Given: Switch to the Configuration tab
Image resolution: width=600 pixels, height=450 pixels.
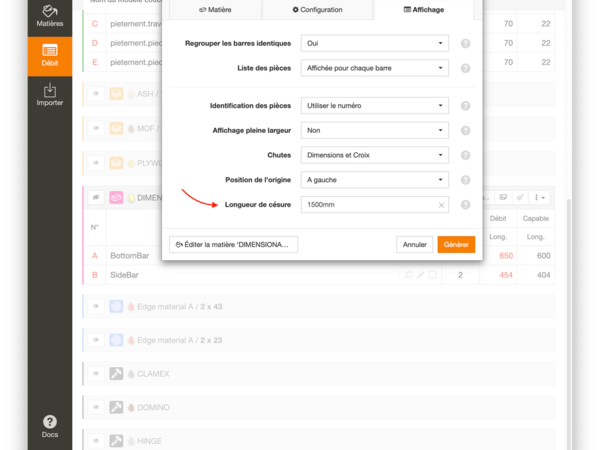Looking at the screenshot, I should click(x=317, y=9).
